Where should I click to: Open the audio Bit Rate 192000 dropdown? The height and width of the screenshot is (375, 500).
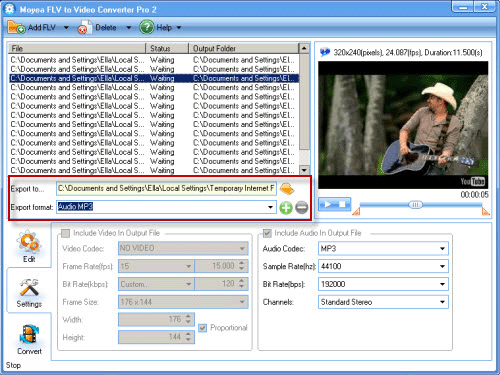442,284
